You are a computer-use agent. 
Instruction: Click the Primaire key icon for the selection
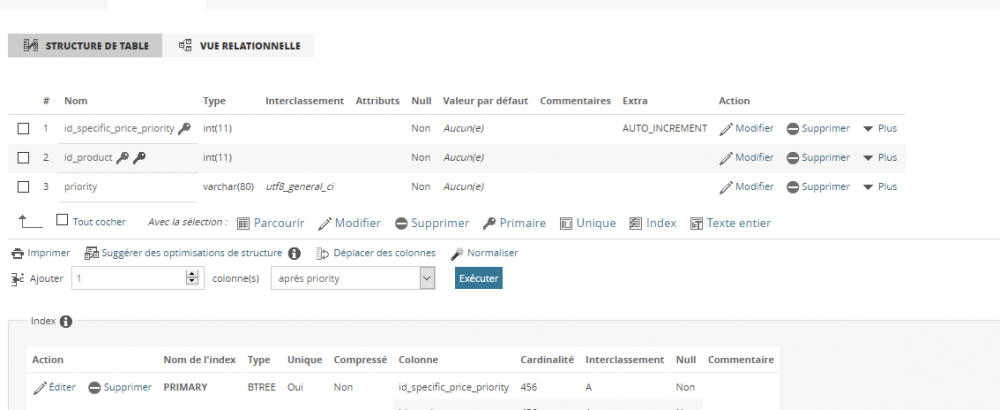pos(489,223)
